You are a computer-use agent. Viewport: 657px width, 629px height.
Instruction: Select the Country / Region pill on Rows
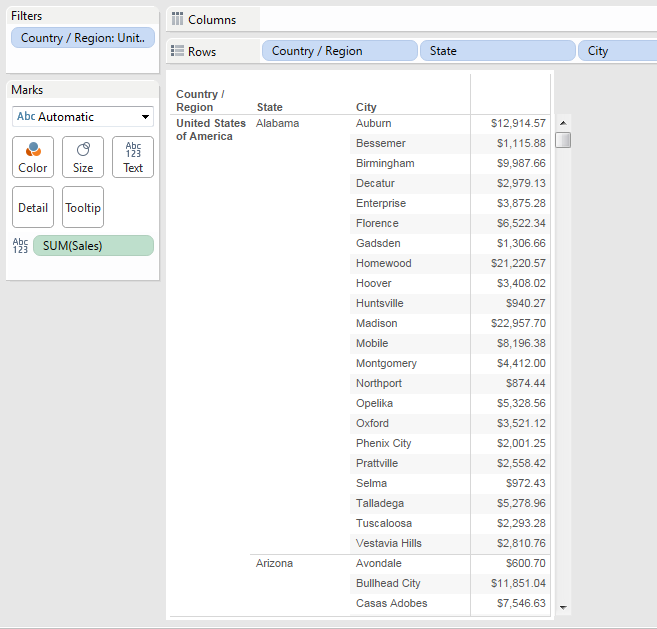(340, 51)
